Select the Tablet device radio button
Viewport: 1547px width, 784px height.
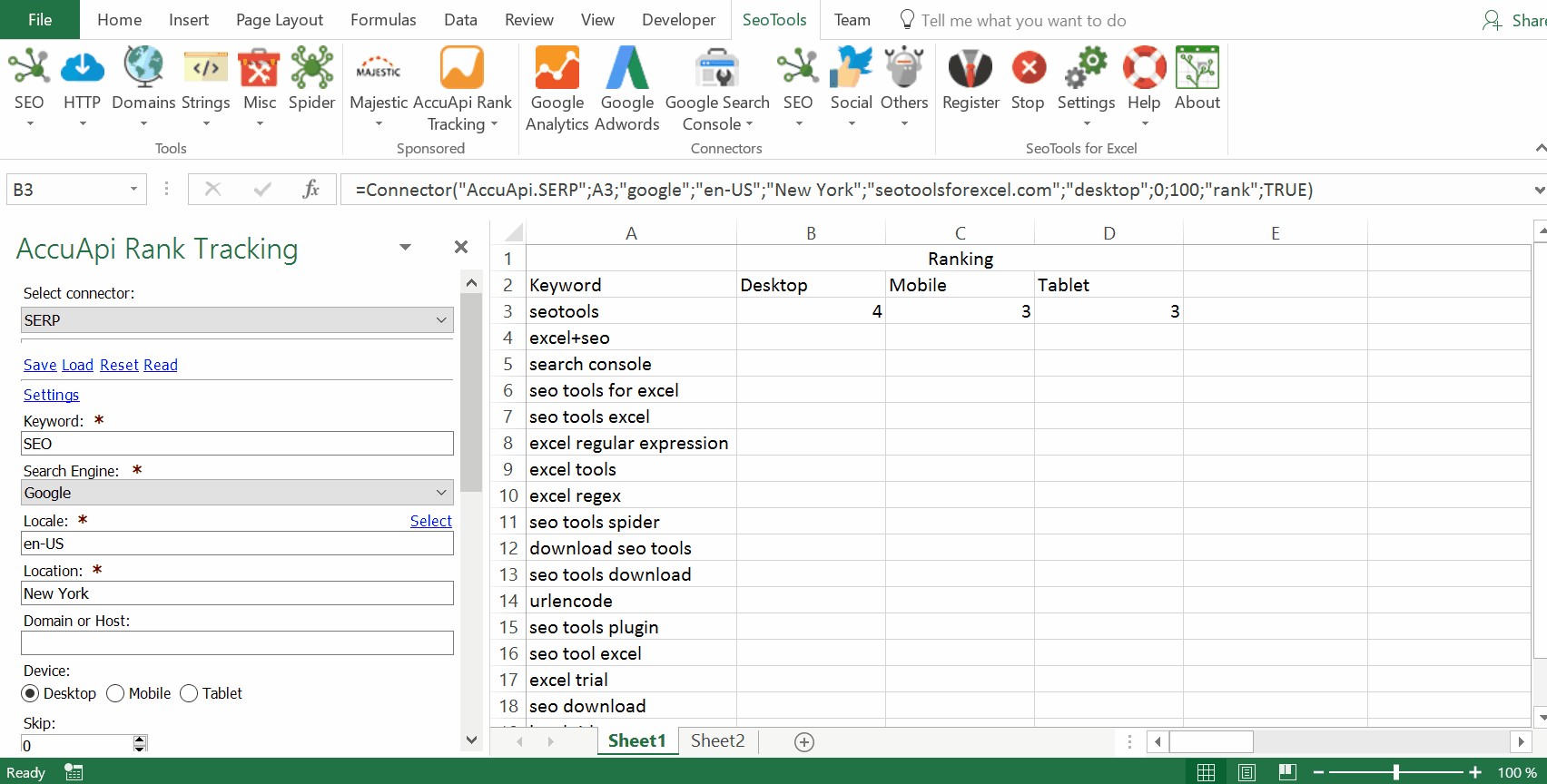[x=189, y=693]
